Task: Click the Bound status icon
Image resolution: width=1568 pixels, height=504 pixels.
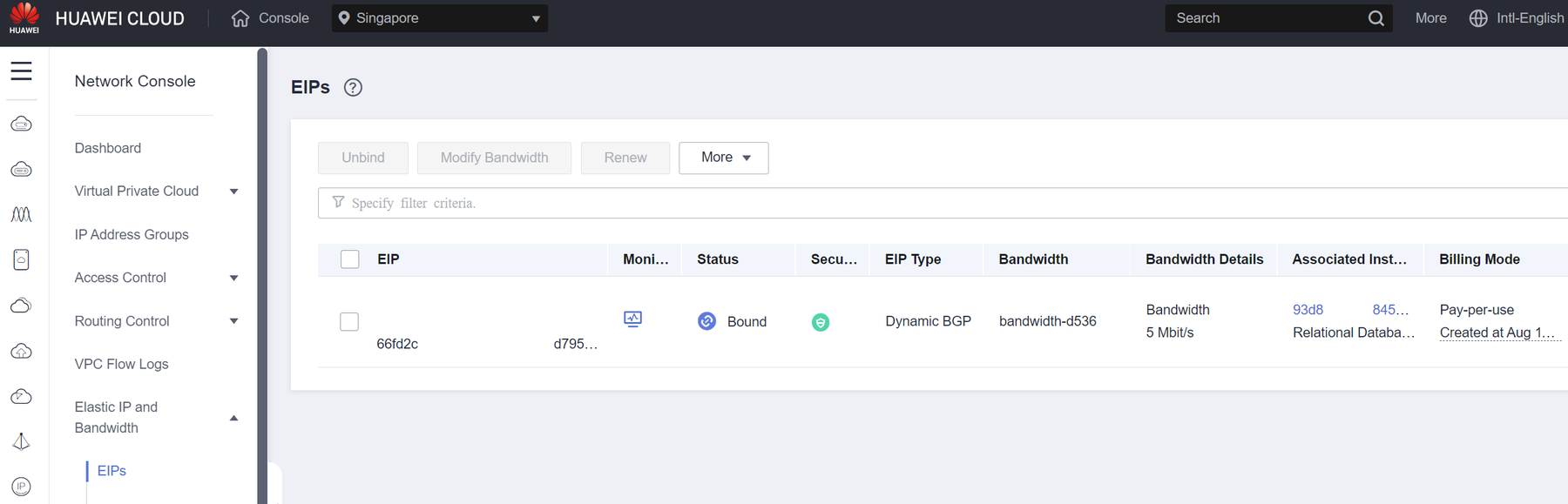Action: (706, 321)
